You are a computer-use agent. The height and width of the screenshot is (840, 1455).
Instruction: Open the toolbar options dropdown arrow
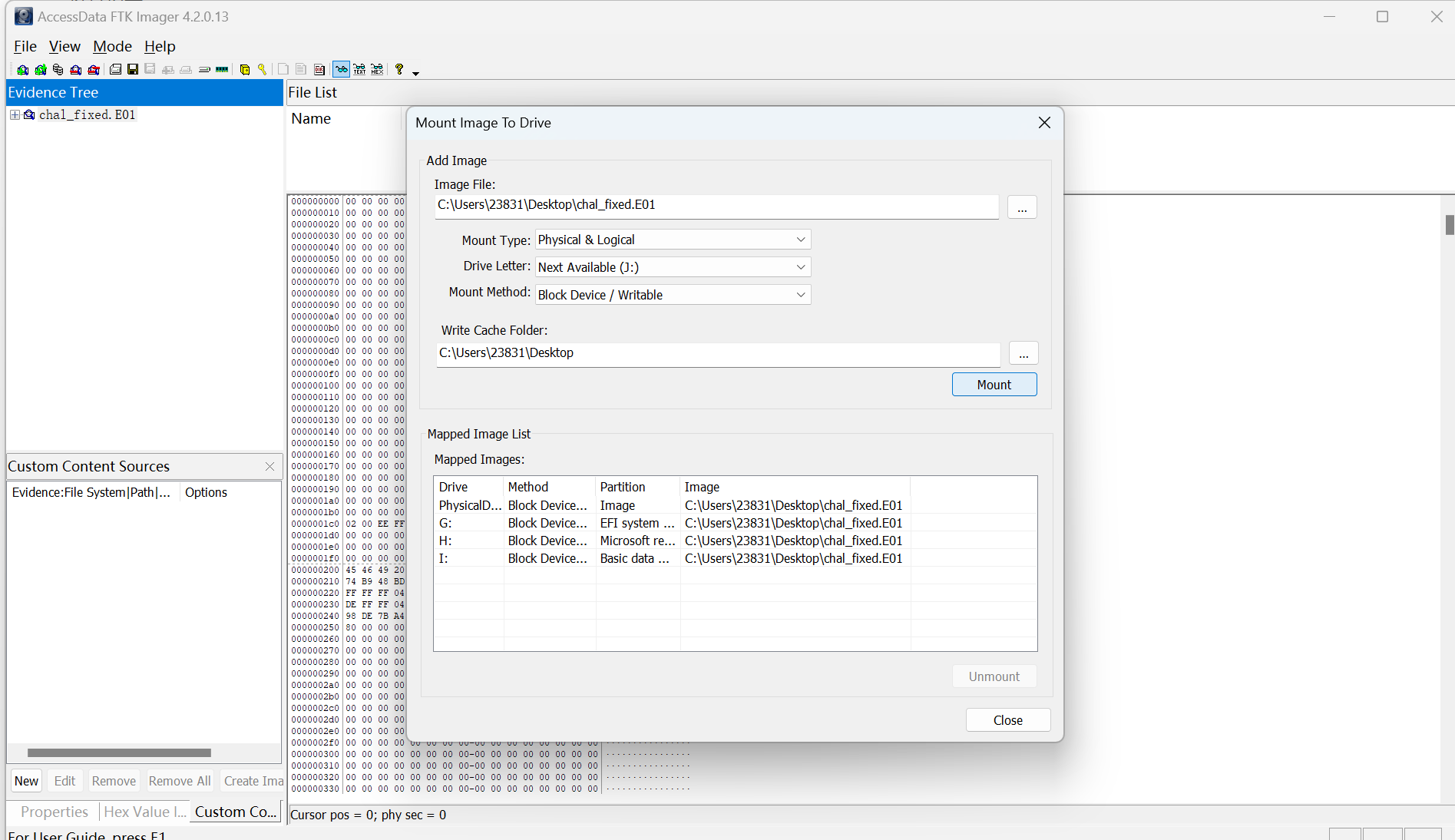(x=416, y=73)
